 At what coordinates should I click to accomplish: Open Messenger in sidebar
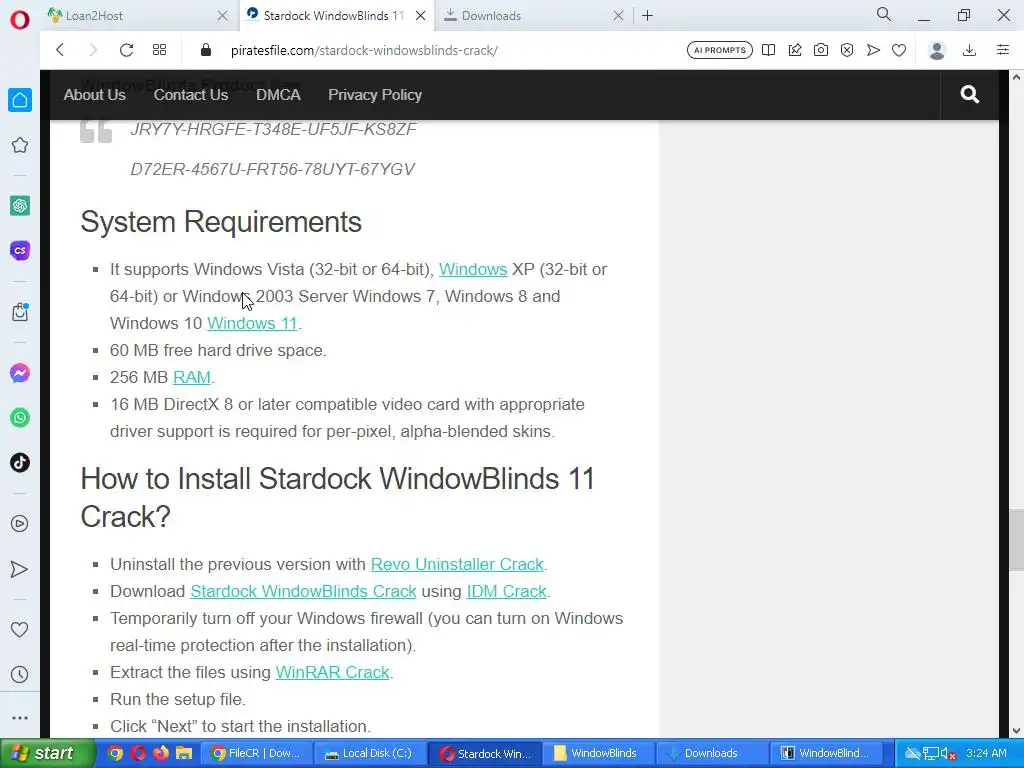pyautogui.click(x=20, y=374)
